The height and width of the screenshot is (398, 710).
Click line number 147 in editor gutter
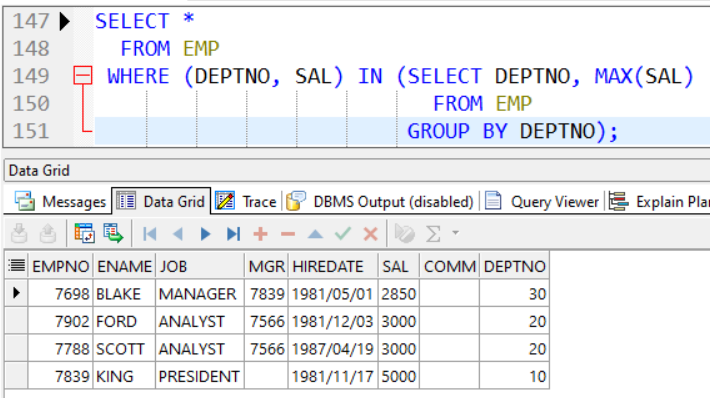click(x=31, y=21)
